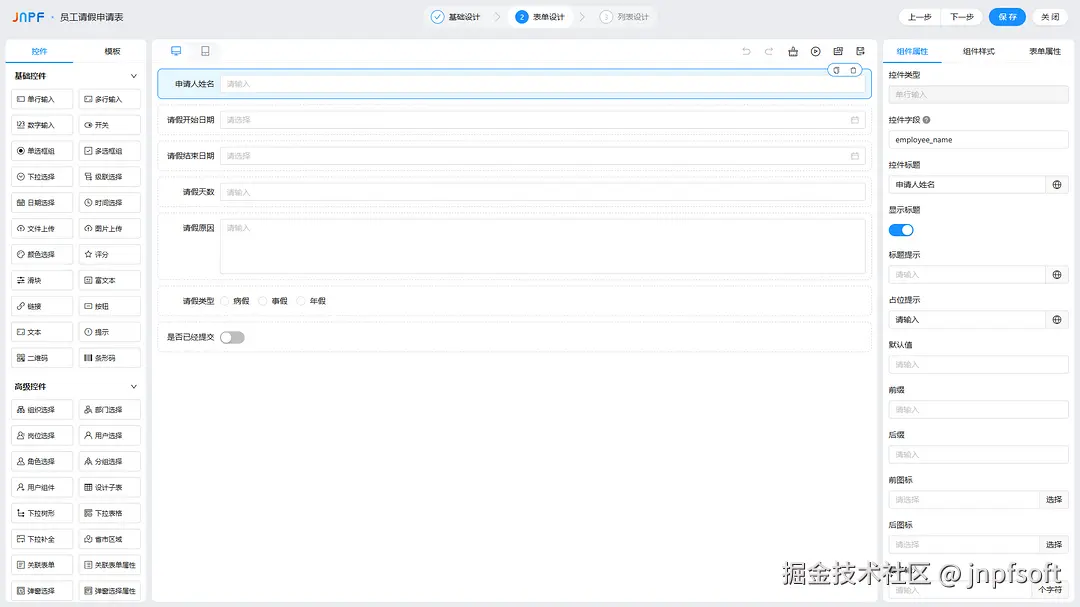The width and height of the screenshot is (1080, 607).
Task: Switch to the 控件 tab
Action: (x=39, y=52)
